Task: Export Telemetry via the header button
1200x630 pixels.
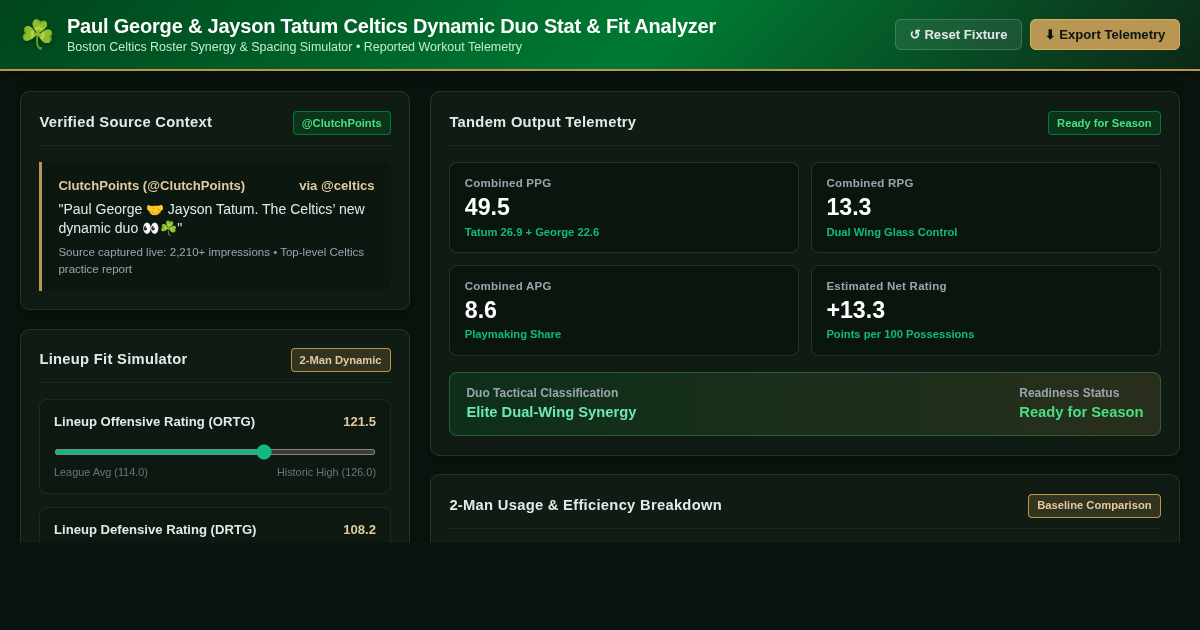Action: [1105, 34]
